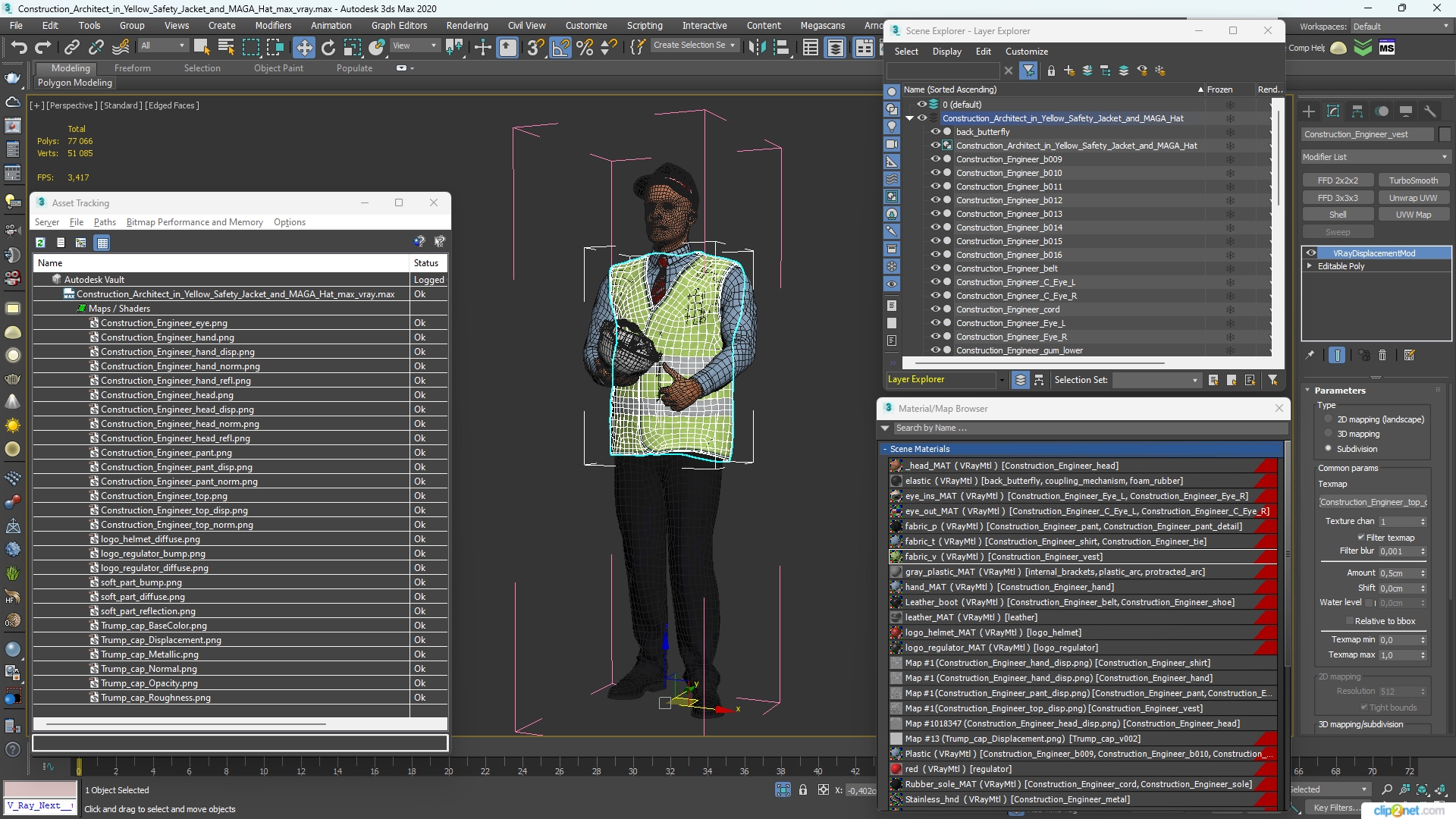The height and width of the screenshot is (819, 1456).
Task: Open the Selection Set dropdown
Action: pos(1156,380)
